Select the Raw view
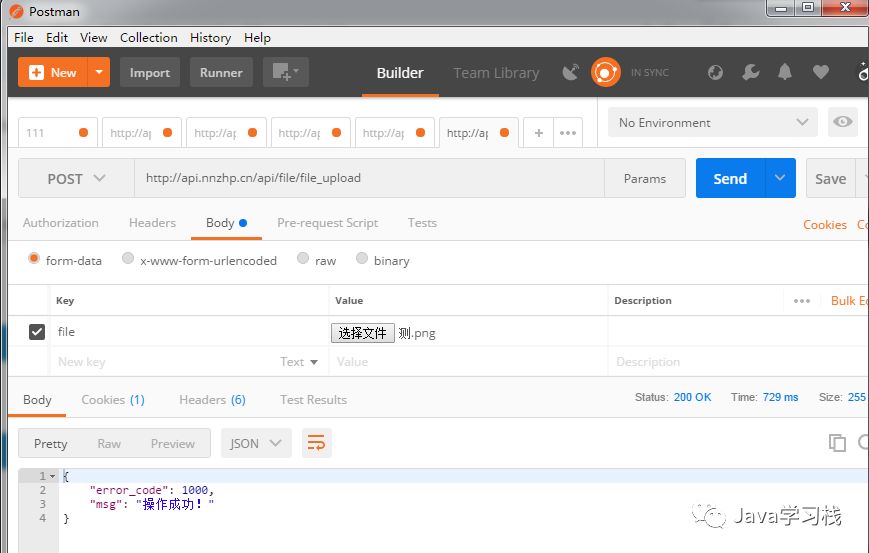Screen dimensions: 869x553 tap(109, 443)
